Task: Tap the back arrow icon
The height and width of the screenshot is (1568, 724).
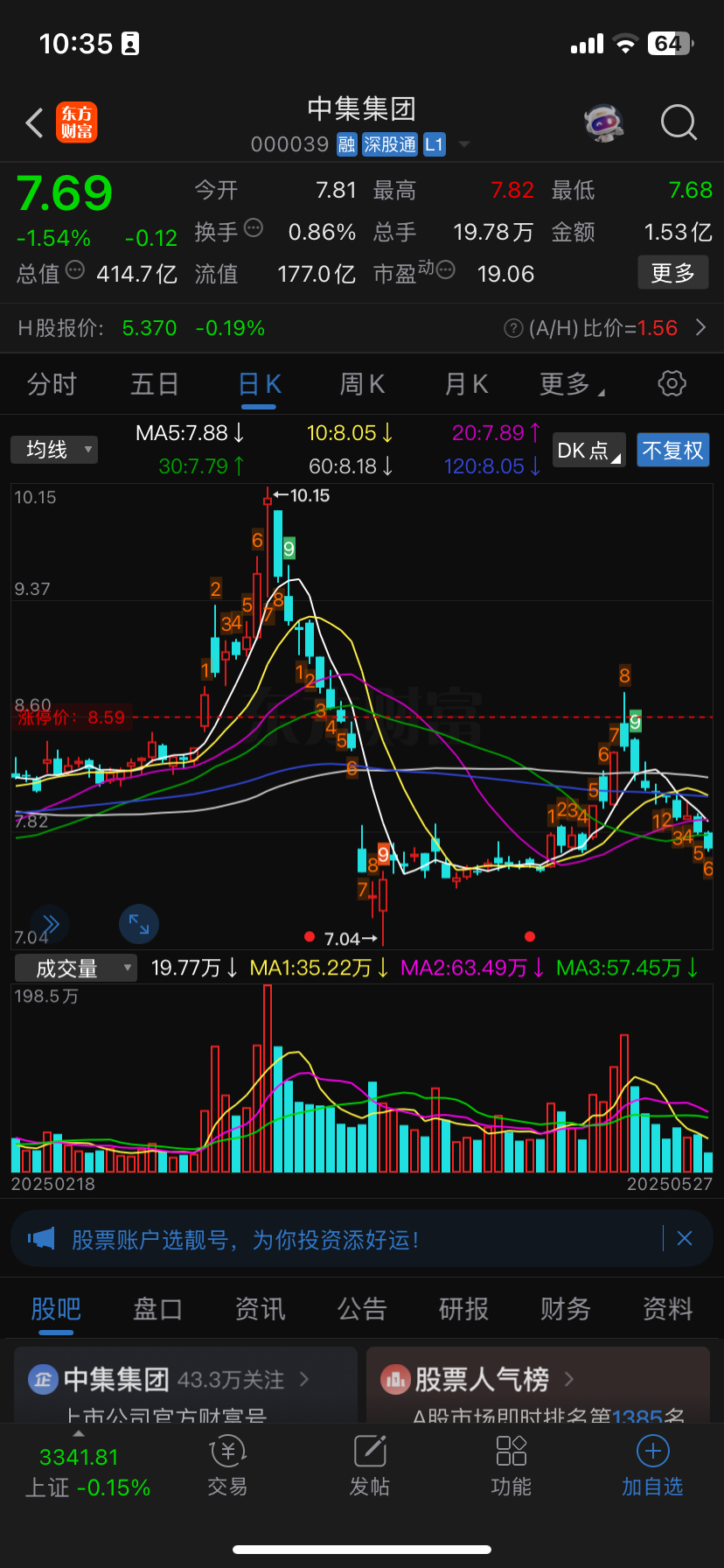Action: coord(34,123)
